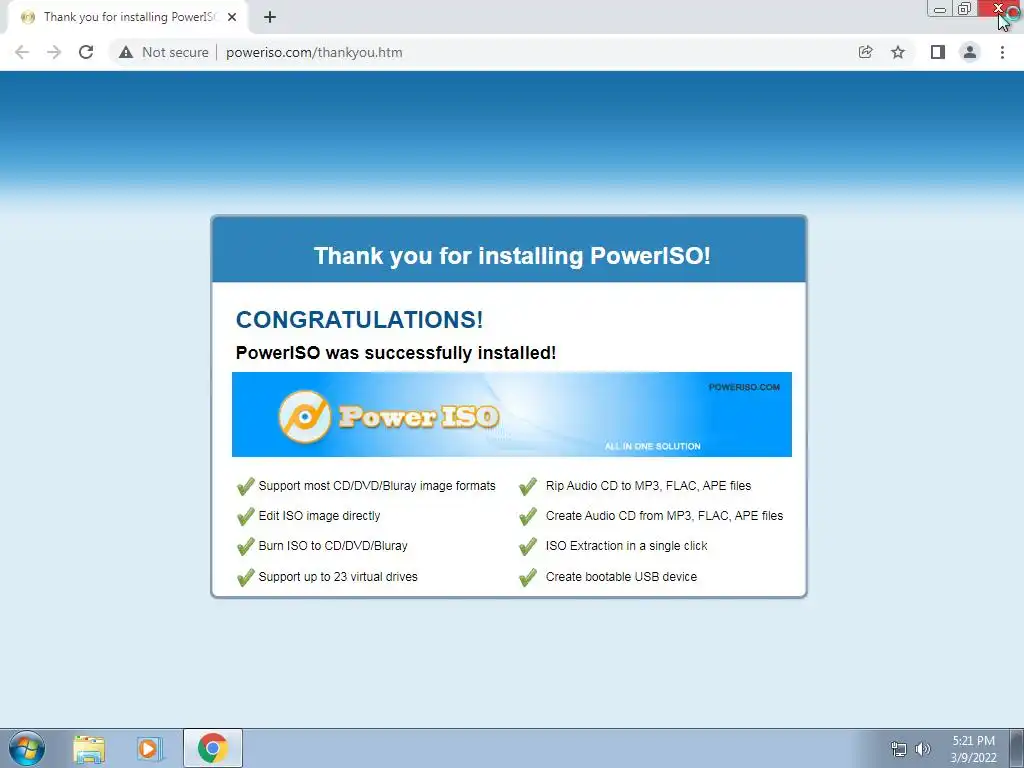Click 'Create bootable USB device' text
Screen dimensions: 1024x768
(x=621, y=576)
